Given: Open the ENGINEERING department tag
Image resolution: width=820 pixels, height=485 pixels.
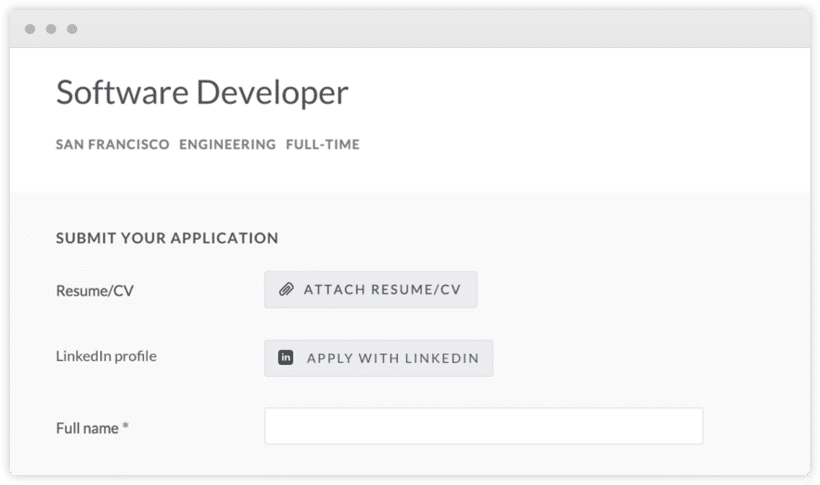Looking at the screenshot, I should (227, 144).
